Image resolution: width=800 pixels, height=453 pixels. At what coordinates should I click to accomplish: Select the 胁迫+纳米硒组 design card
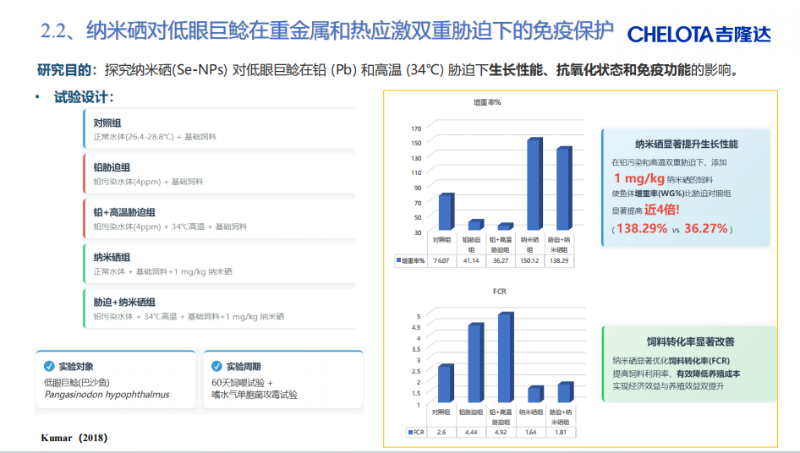[x=190, y=308]
